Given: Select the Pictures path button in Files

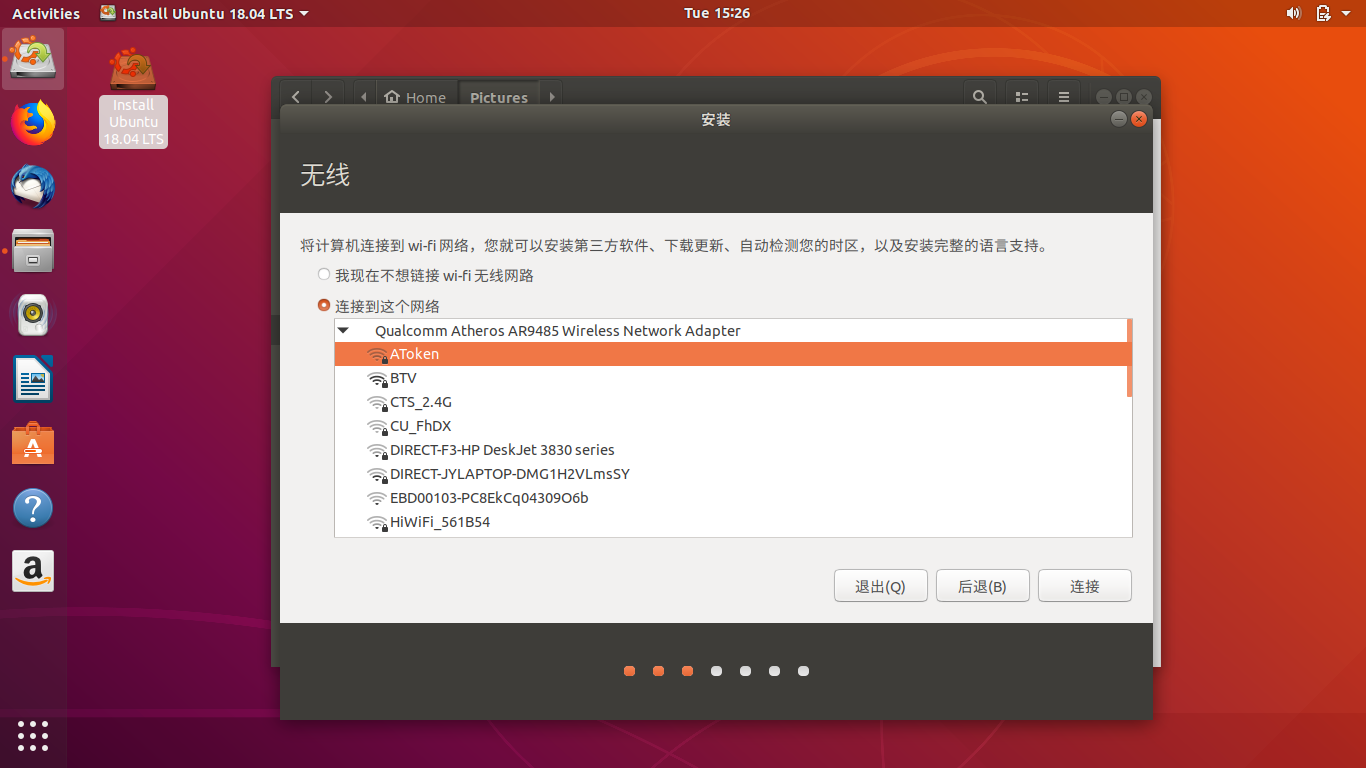Looking at the screenshot, I should point(499,97).
